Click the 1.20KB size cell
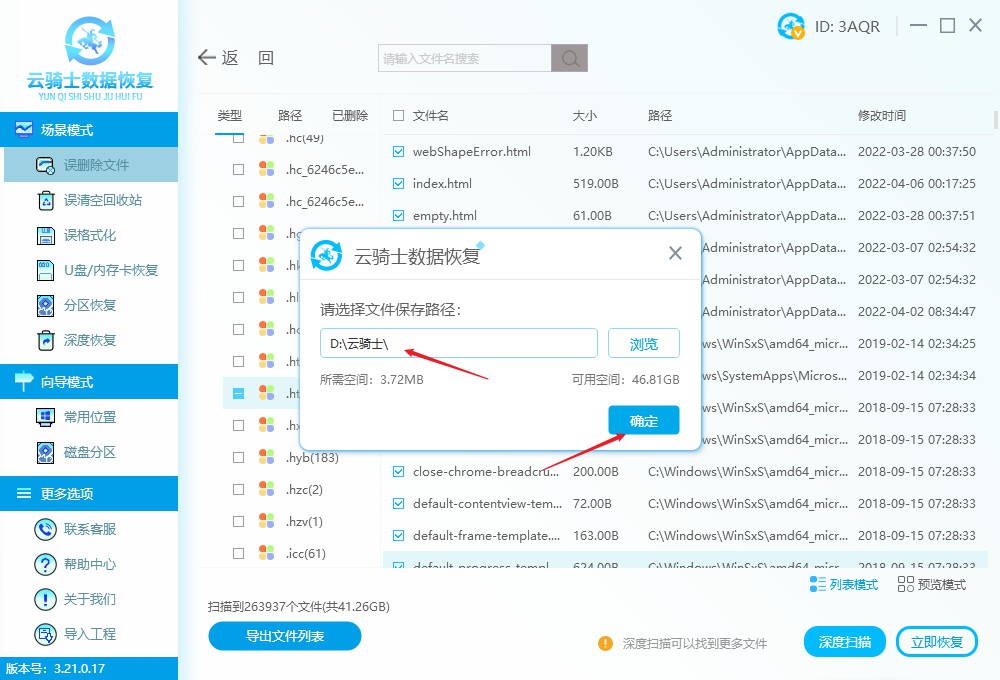 click(x=592, y=152)
